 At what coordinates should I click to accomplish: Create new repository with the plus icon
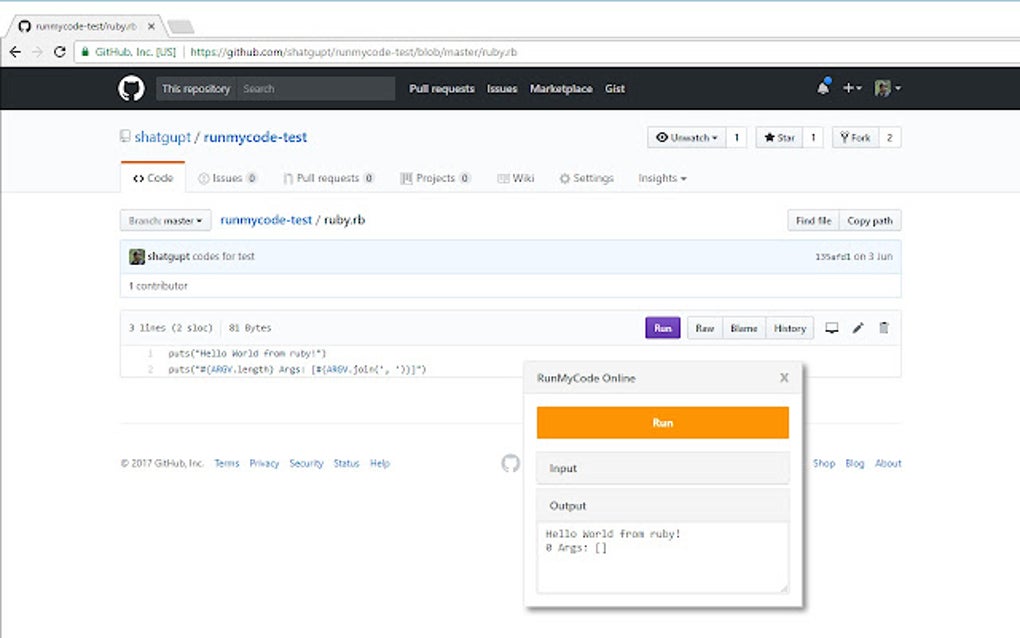[849, 88]
